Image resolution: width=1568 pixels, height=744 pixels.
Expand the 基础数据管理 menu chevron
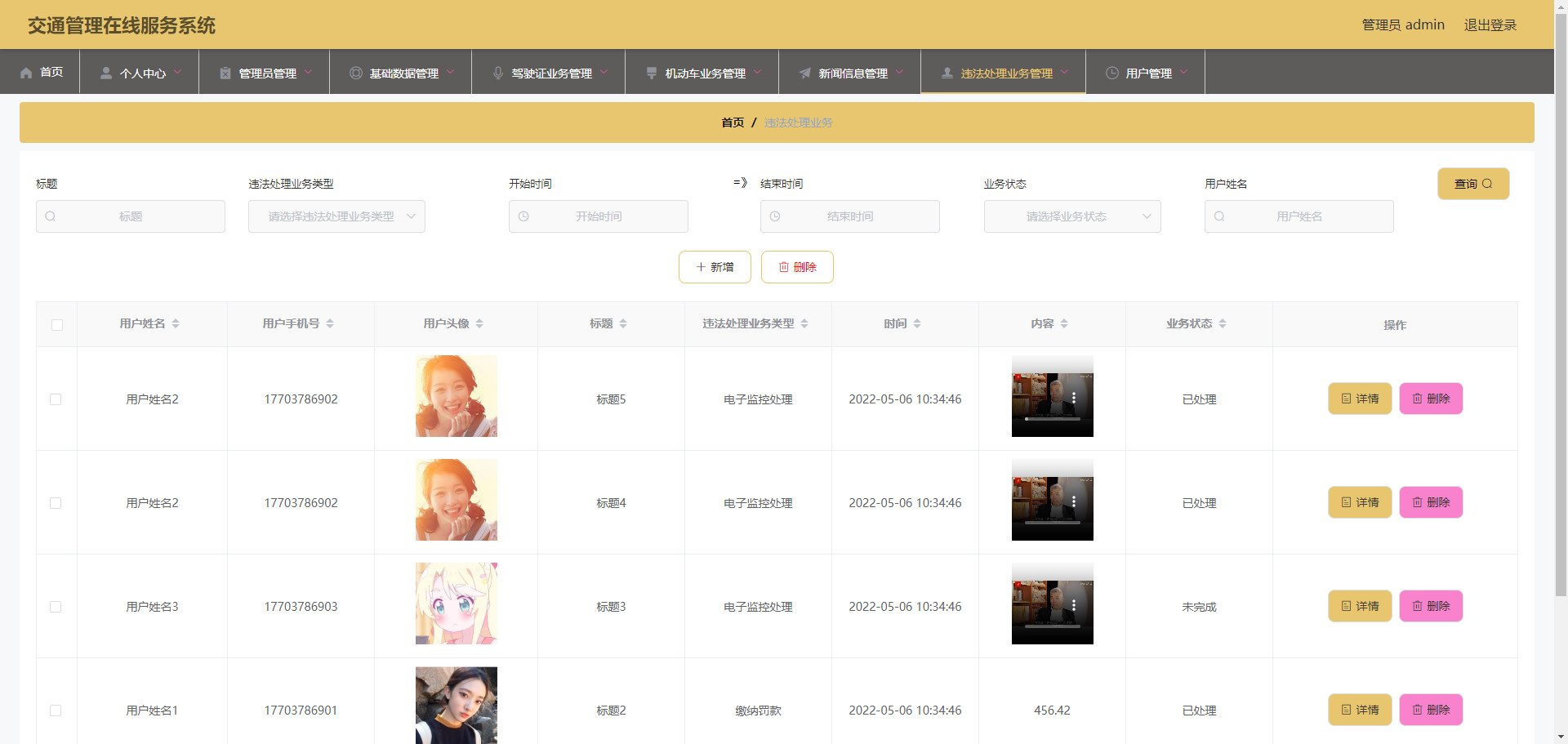[x=450, y=72]
